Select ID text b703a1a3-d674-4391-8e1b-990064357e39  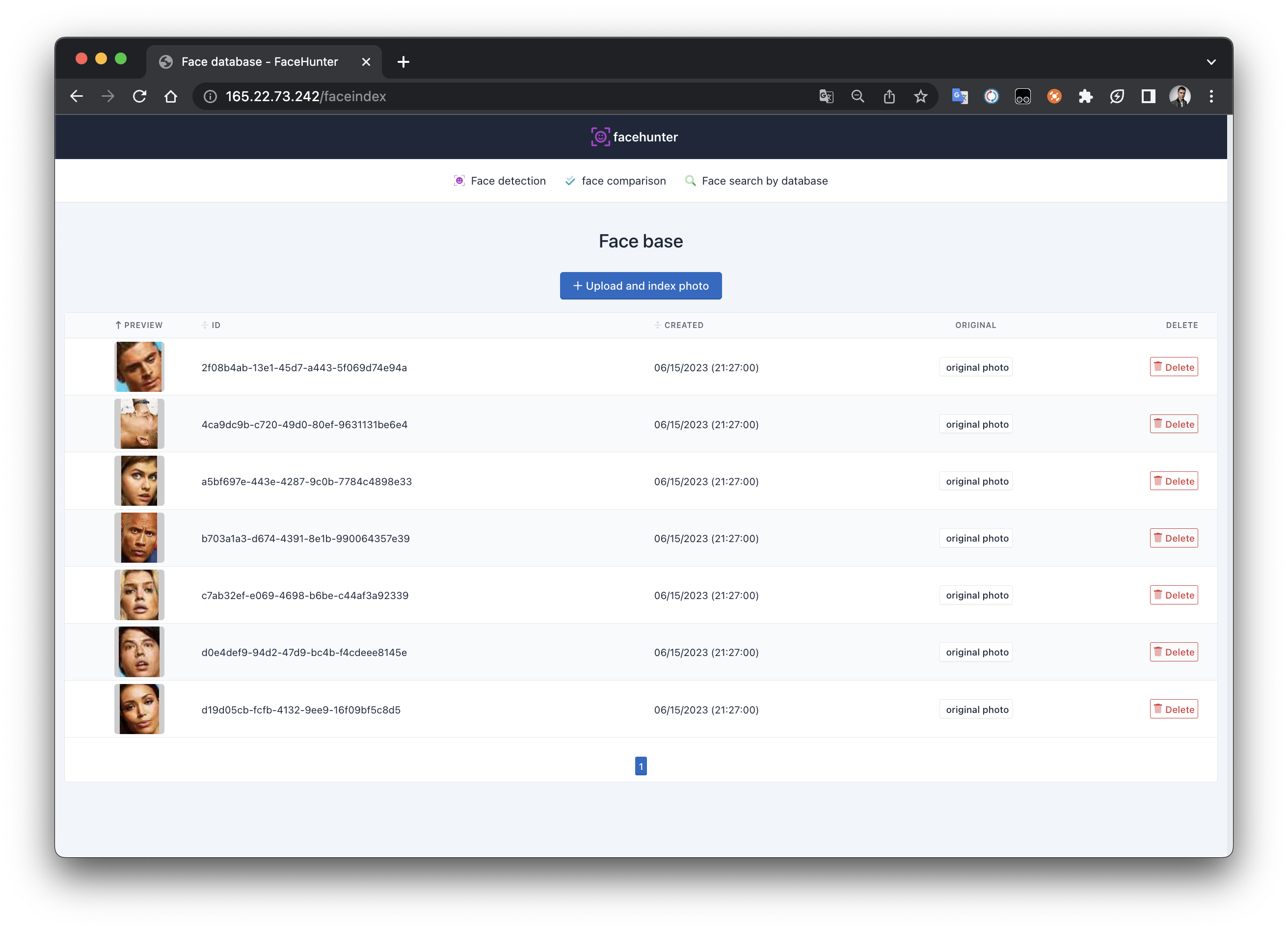pos(305,539)
